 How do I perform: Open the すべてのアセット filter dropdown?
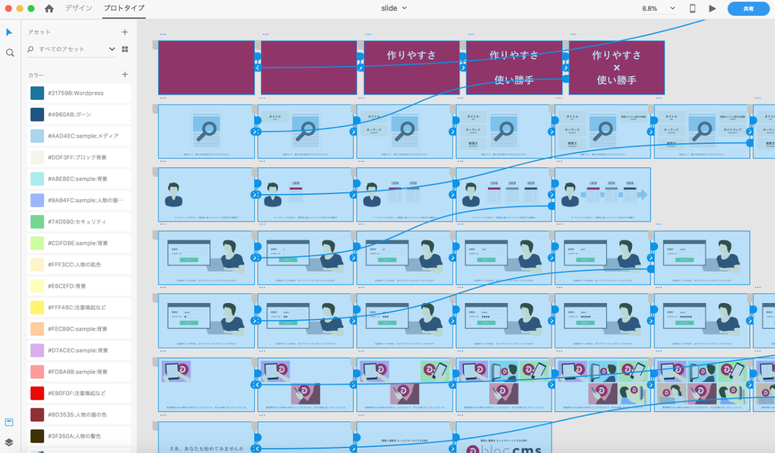111,49
